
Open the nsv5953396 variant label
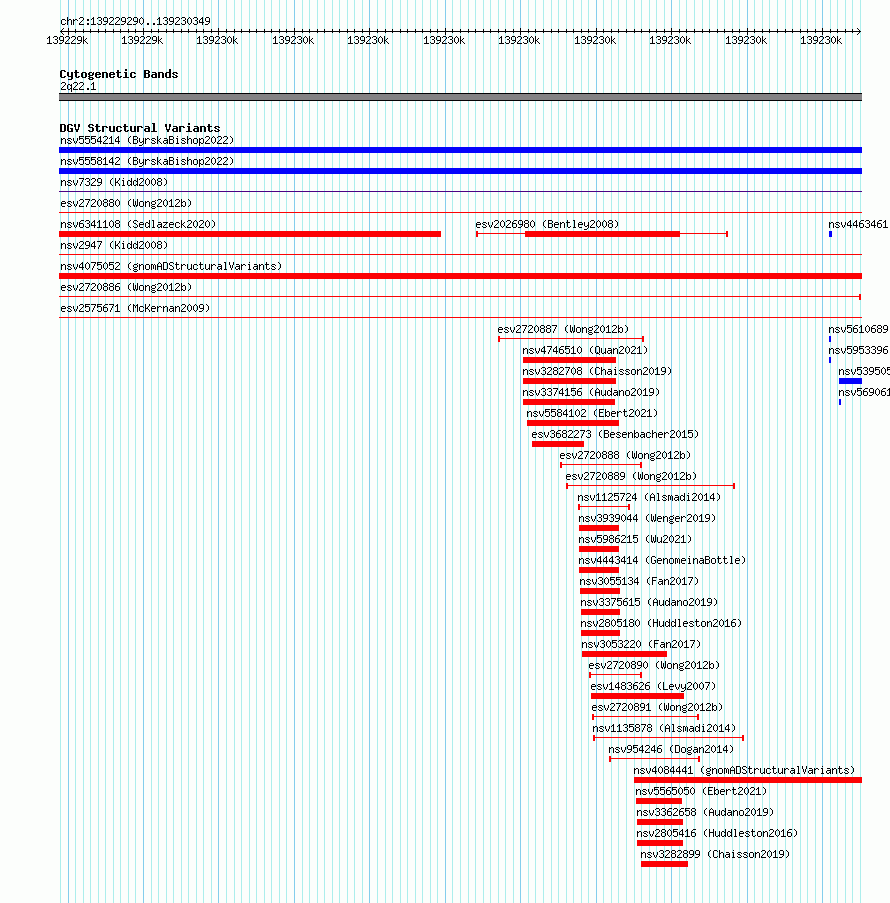[x=859, y=350]
